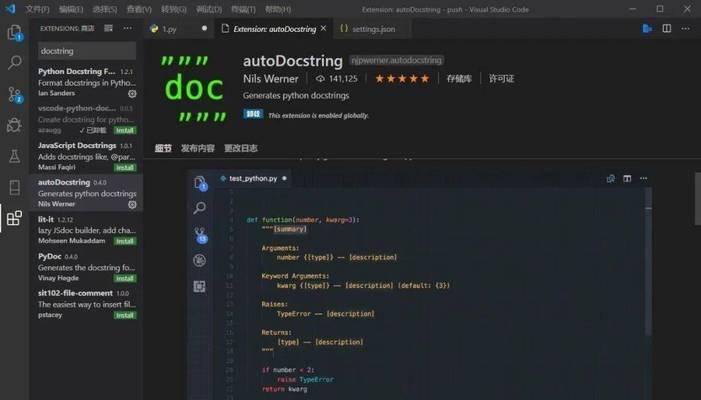Open editor more actions ellipsis

click(686, 29)
